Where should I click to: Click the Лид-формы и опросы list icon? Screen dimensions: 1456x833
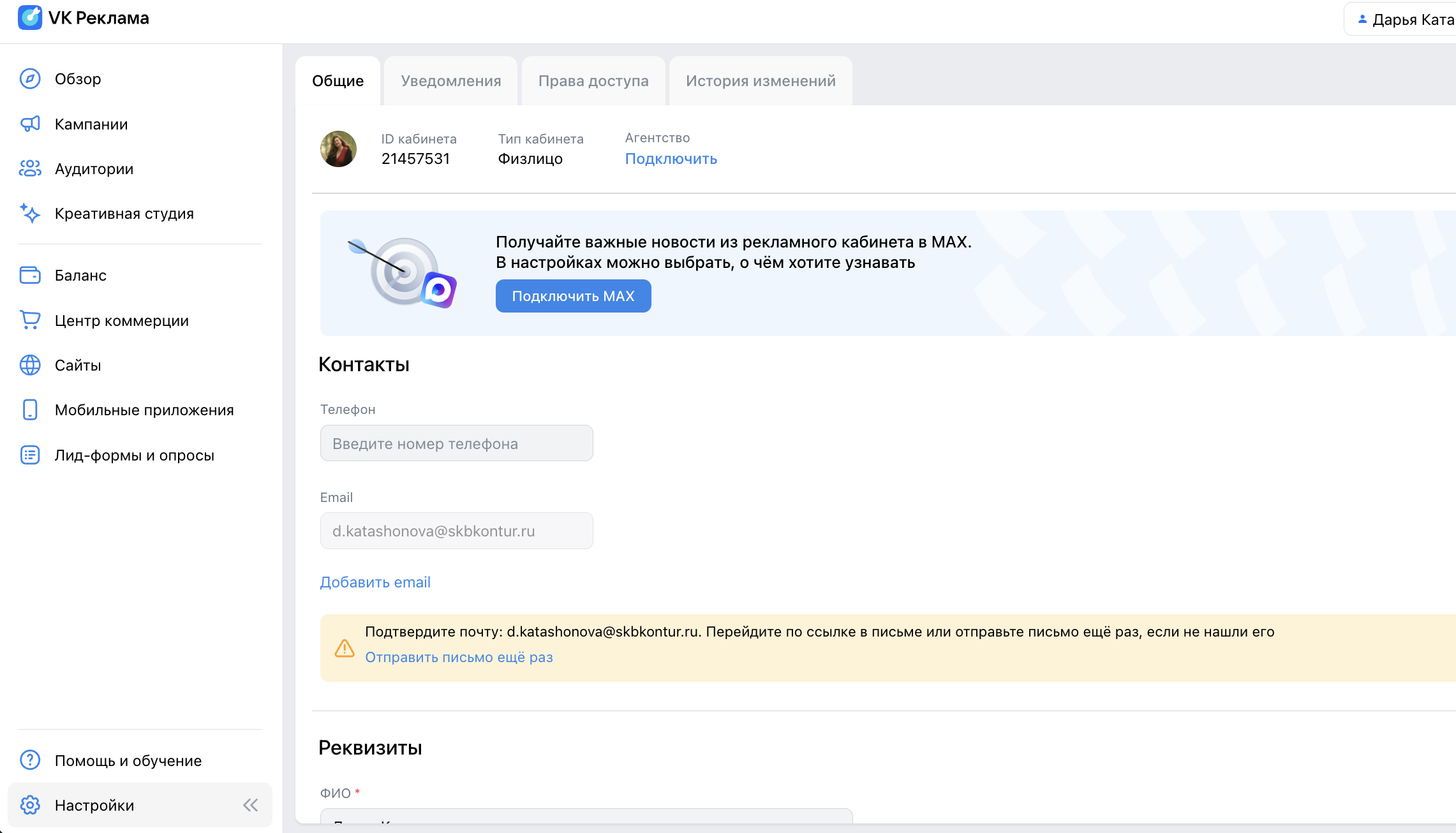pos(30,455)
